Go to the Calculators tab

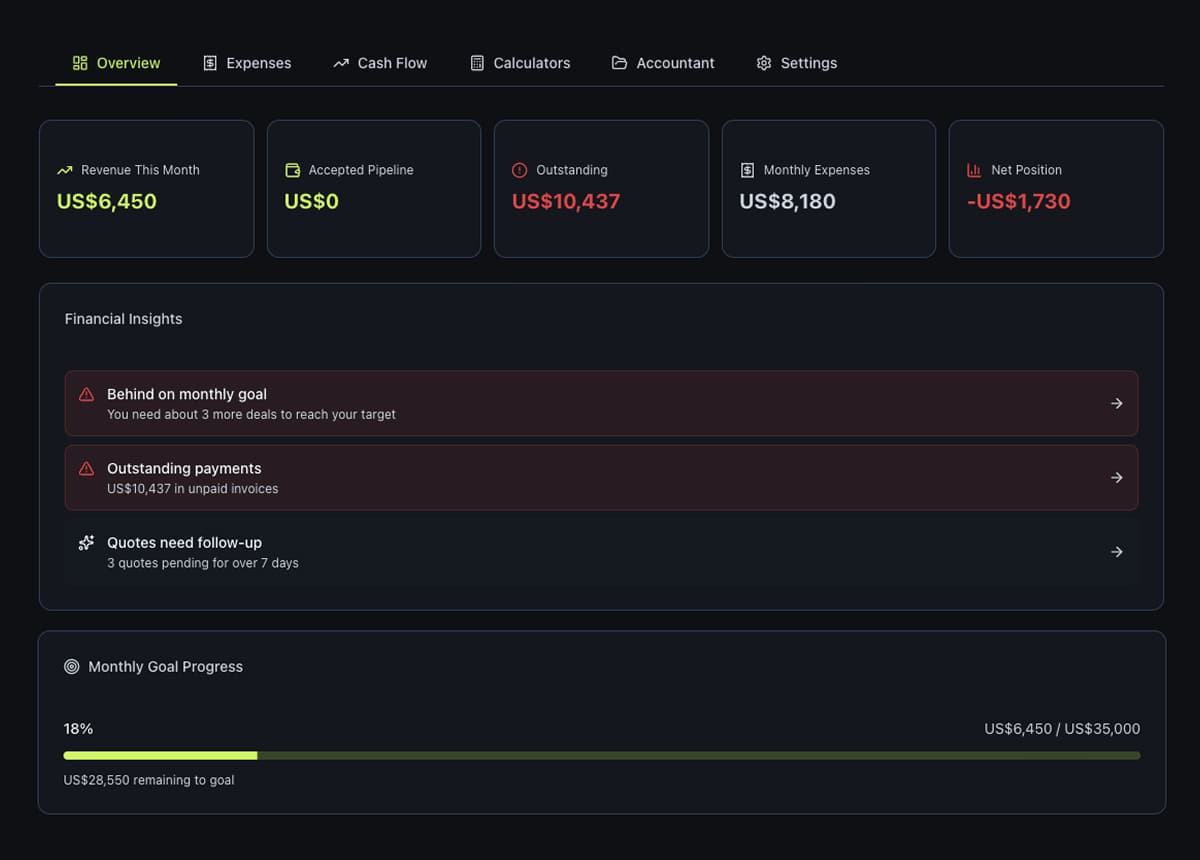[520, 63]
